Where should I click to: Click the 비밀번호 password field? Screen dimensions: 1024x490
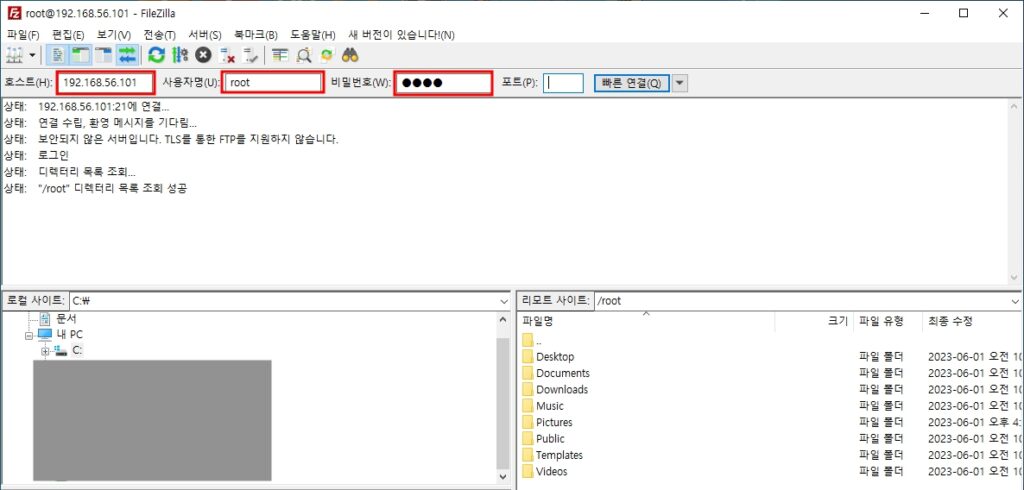[443, 83]
